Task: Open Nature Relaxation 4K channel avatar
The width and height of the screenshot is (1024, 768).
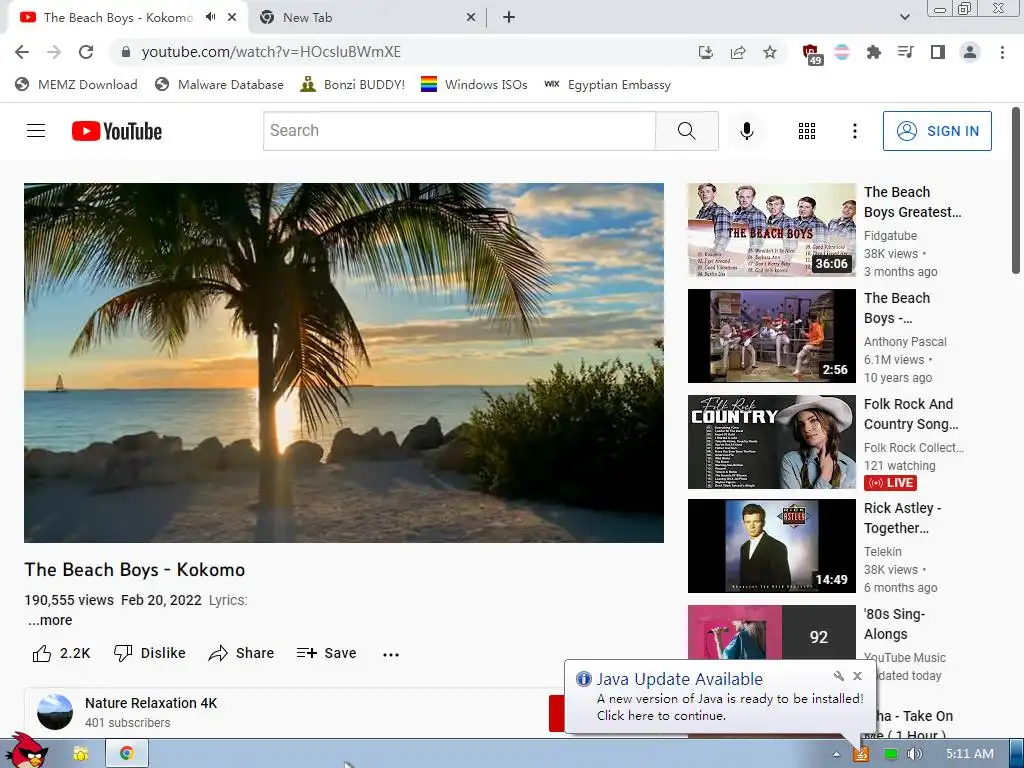Action: tap(55, 712)
